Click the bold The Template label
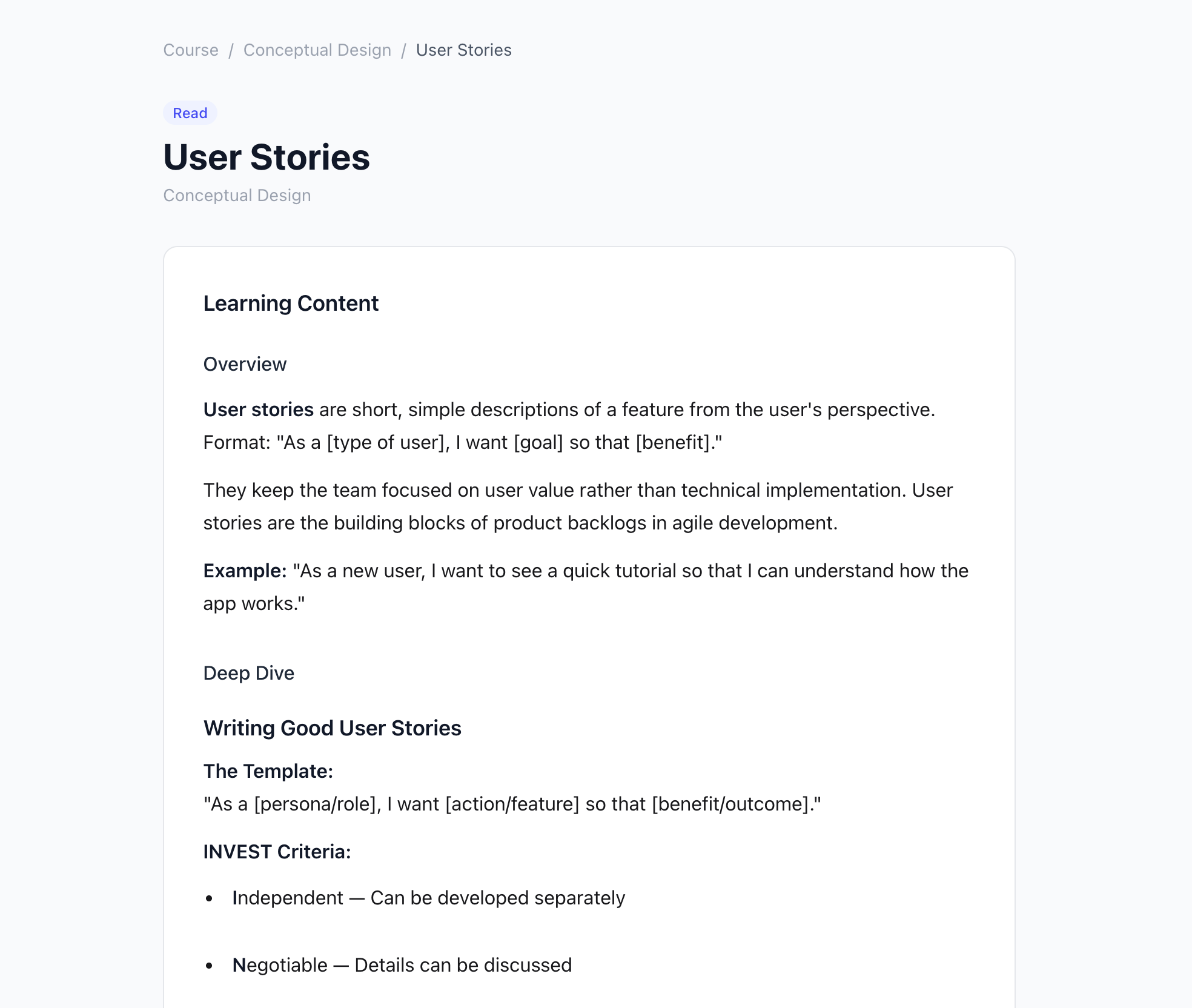 click(268, 771)
